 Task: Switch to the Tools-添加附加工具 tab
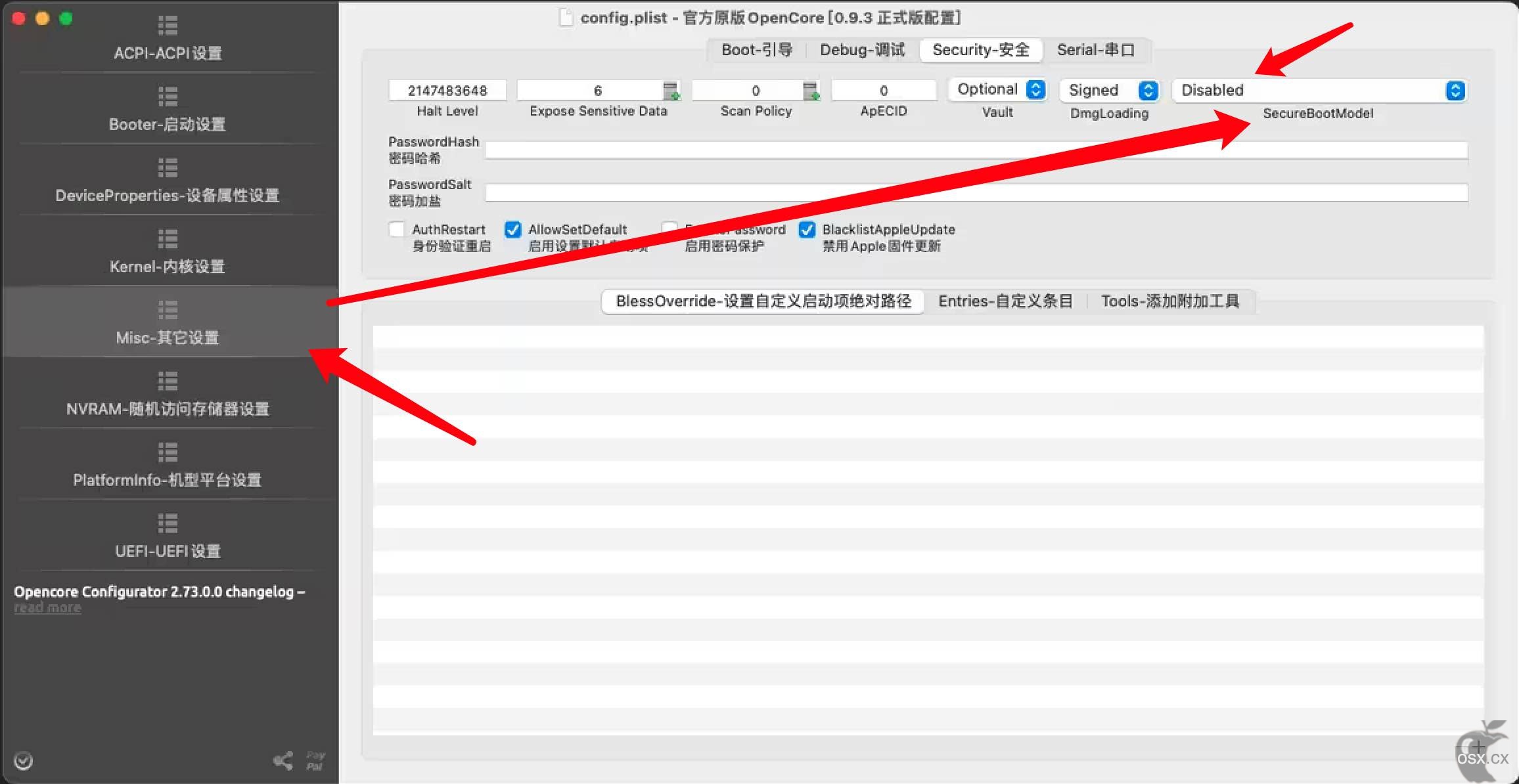1170,301
